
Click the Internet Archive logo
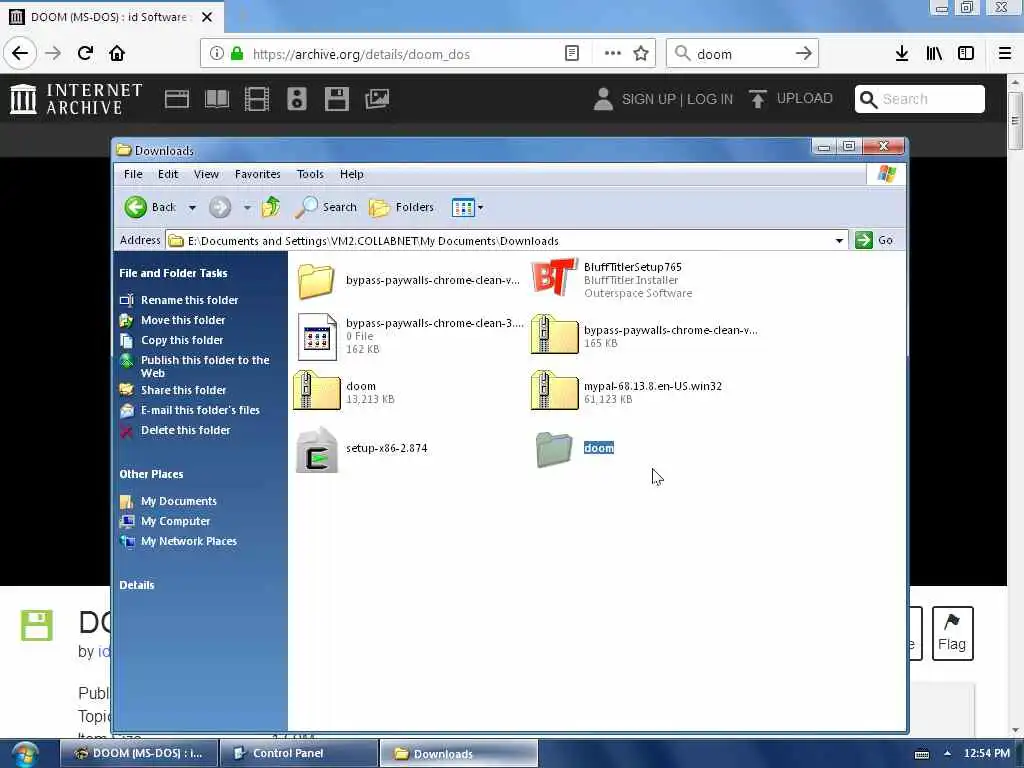coord(76,99)
